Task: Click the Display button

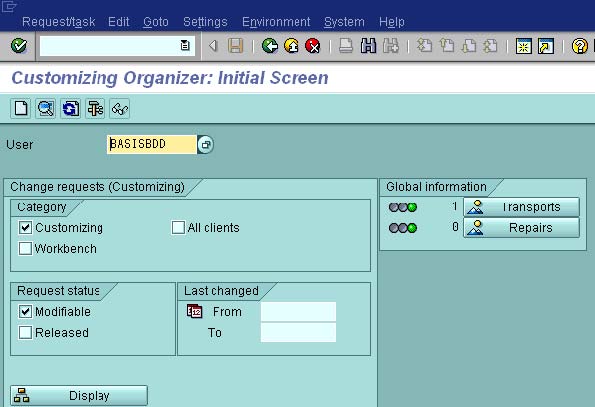Action: point(79,396)
